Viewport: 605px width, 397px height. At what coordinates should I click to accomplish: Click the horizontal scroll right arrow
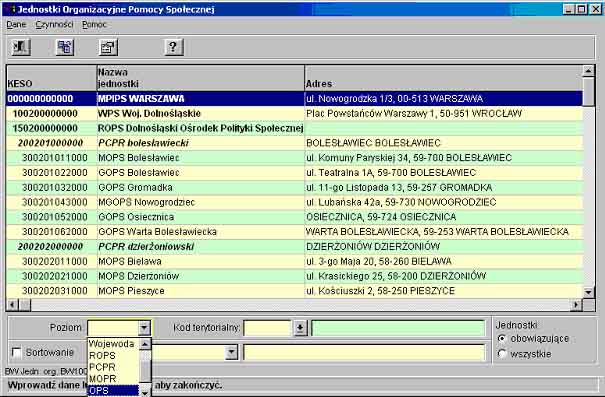click(576, 305)
